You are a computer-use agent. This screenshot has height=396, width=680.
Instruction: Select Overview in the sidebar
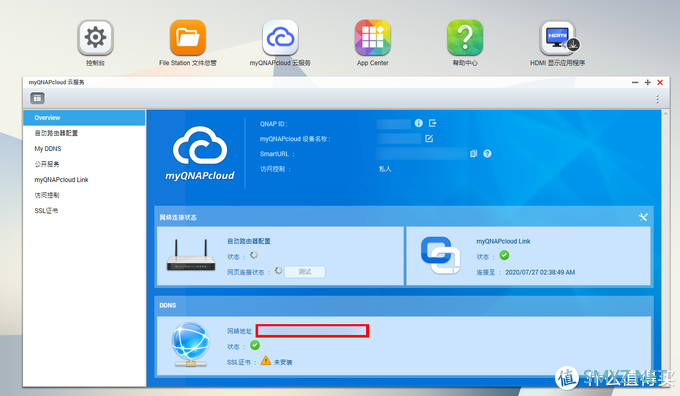(x=84, y=118)
